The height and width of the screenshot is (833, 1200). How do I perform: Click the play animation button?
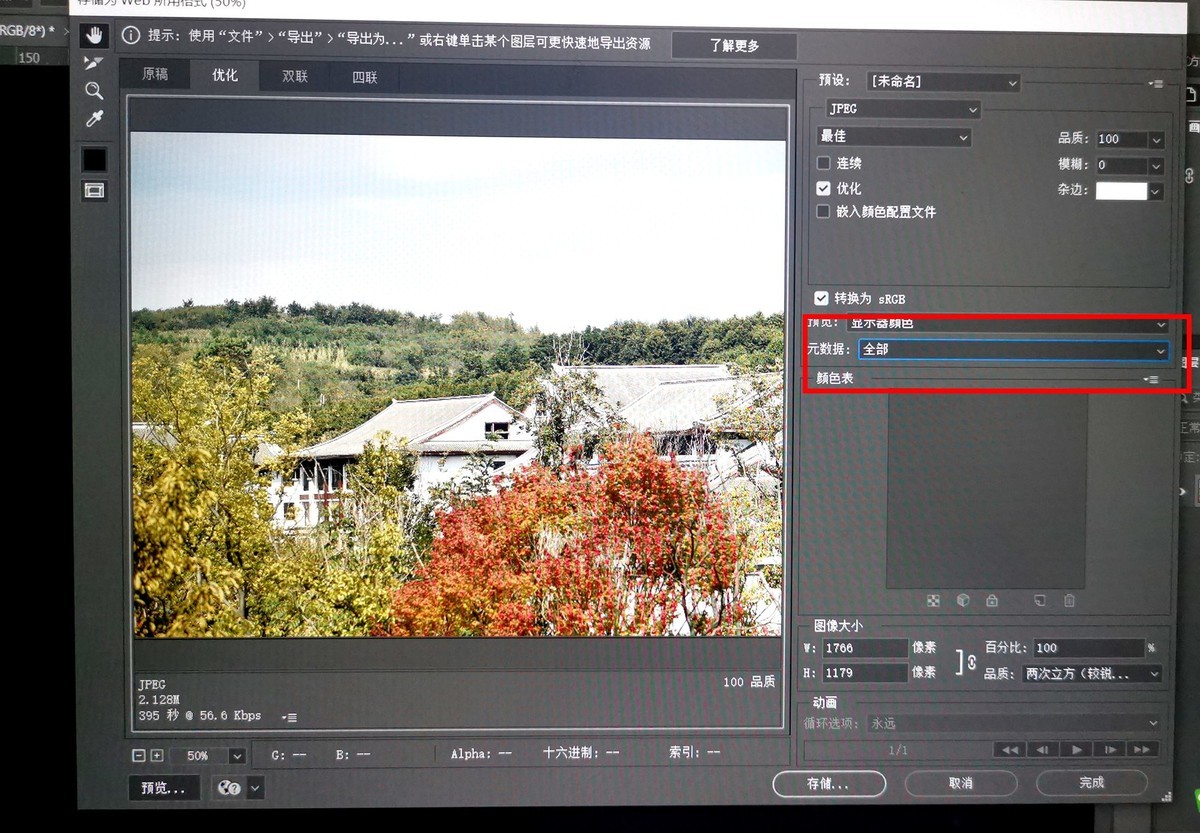[1076, 749]
